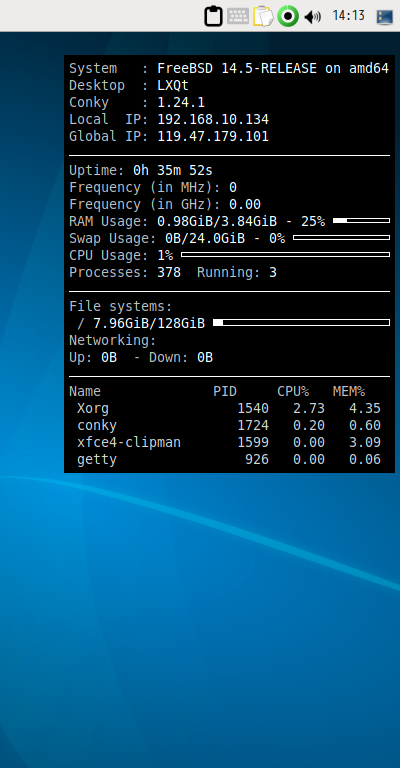This screenshot has height=768, width=400.
Task: Click the grey keyboard layout indicator icon
Action: click(x=238, y=16)
